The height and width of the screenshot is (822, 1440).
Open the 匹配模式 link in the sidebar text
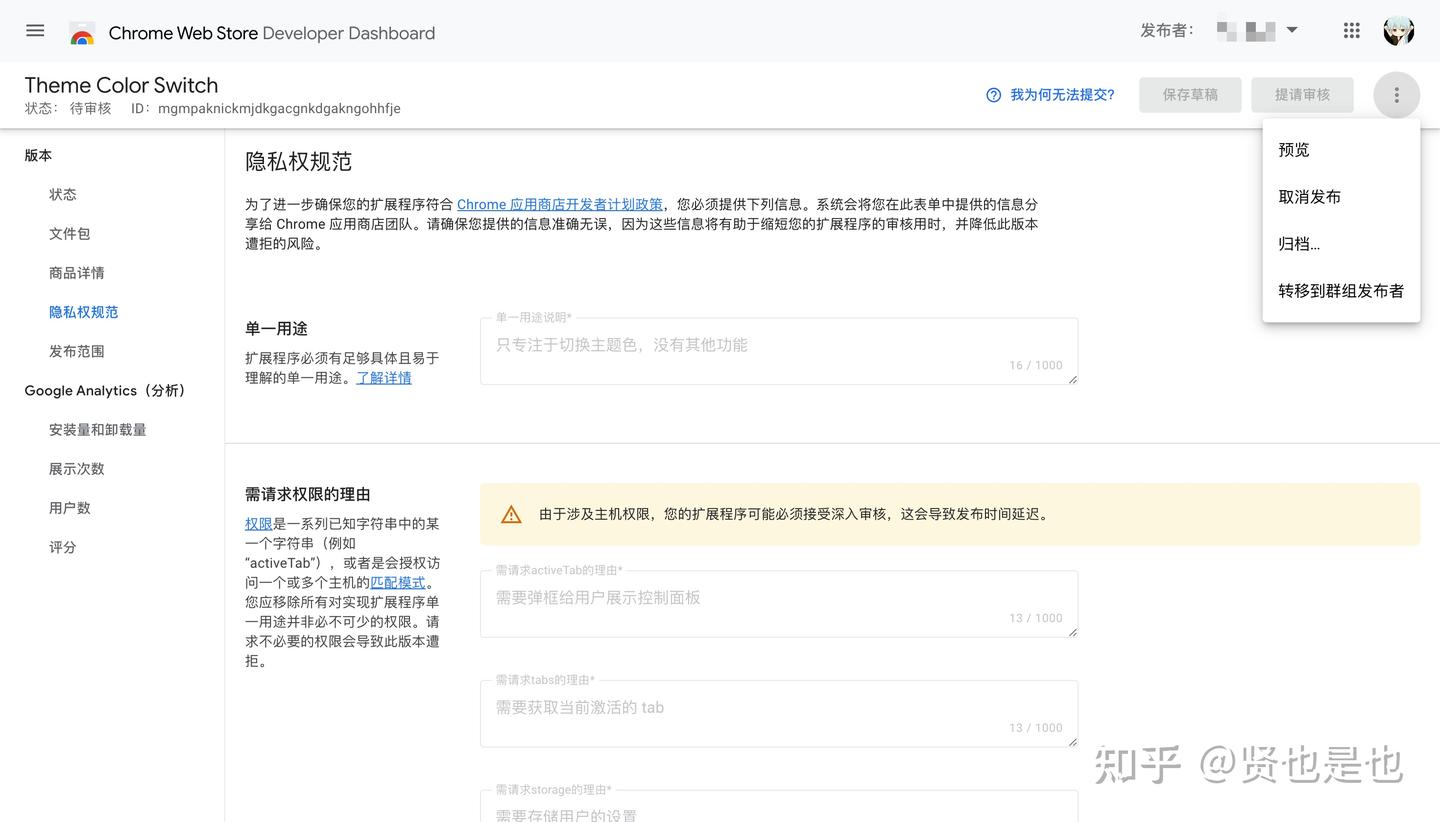point(399,582)
